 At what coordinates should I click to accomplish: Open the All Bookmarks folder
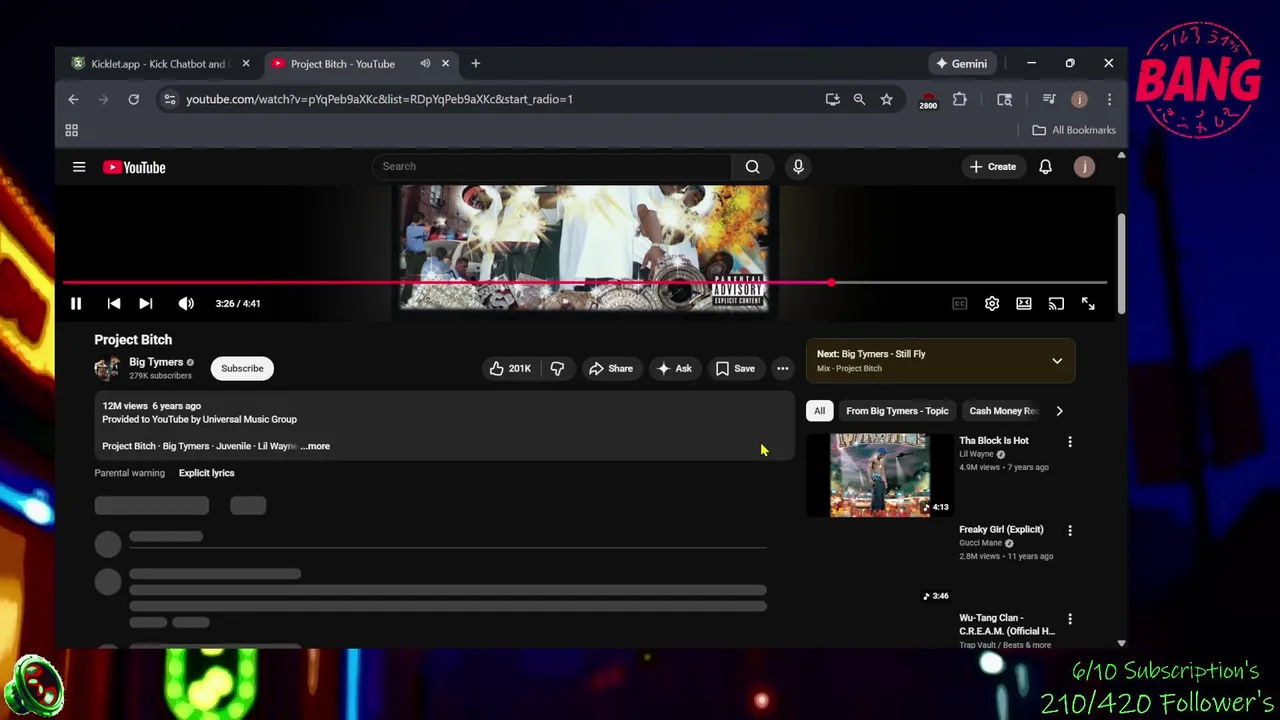tap(1074, 130)
